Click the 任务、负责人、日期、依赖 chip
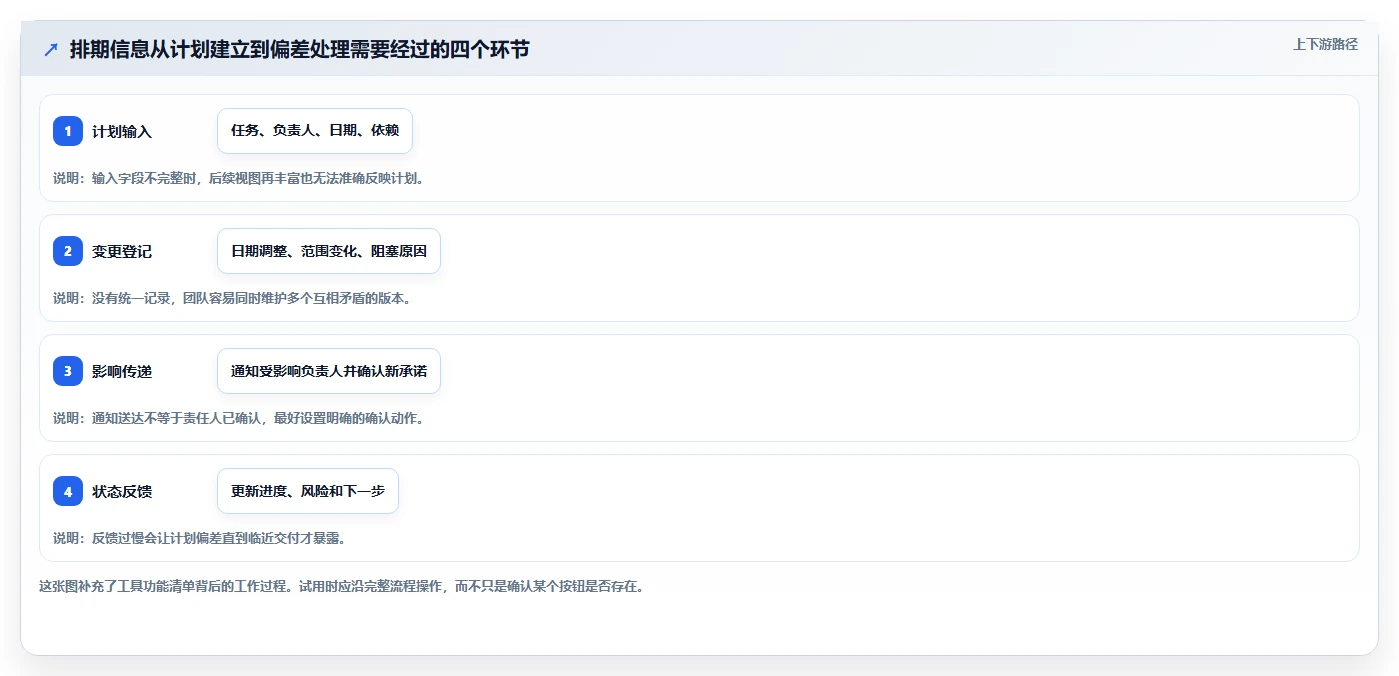 315,131
